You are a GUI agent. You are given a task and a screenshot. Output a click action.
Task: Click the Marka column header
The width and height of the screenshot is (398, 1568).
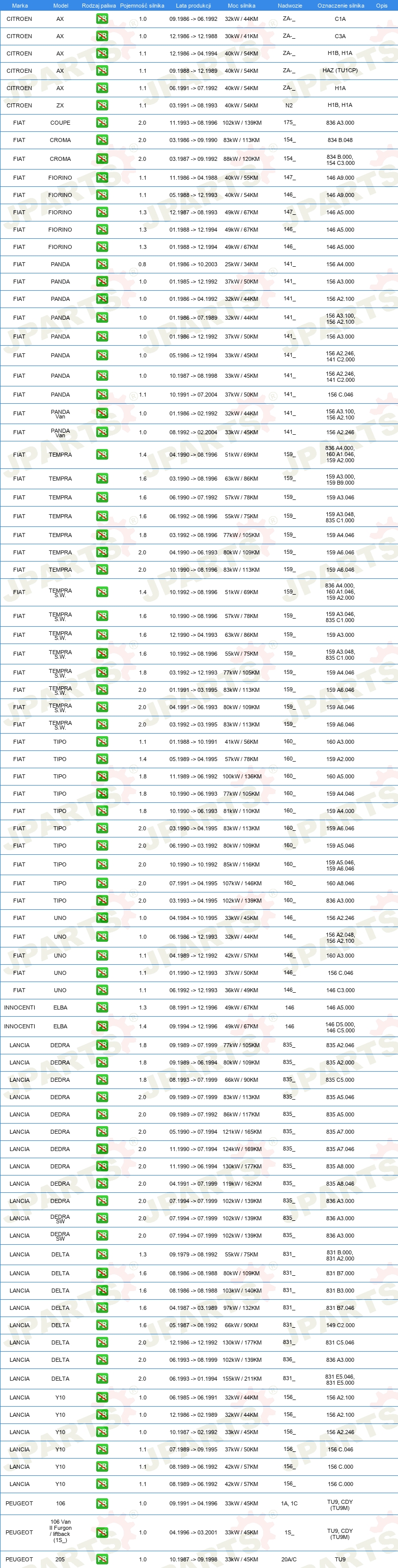pos(19,6)
